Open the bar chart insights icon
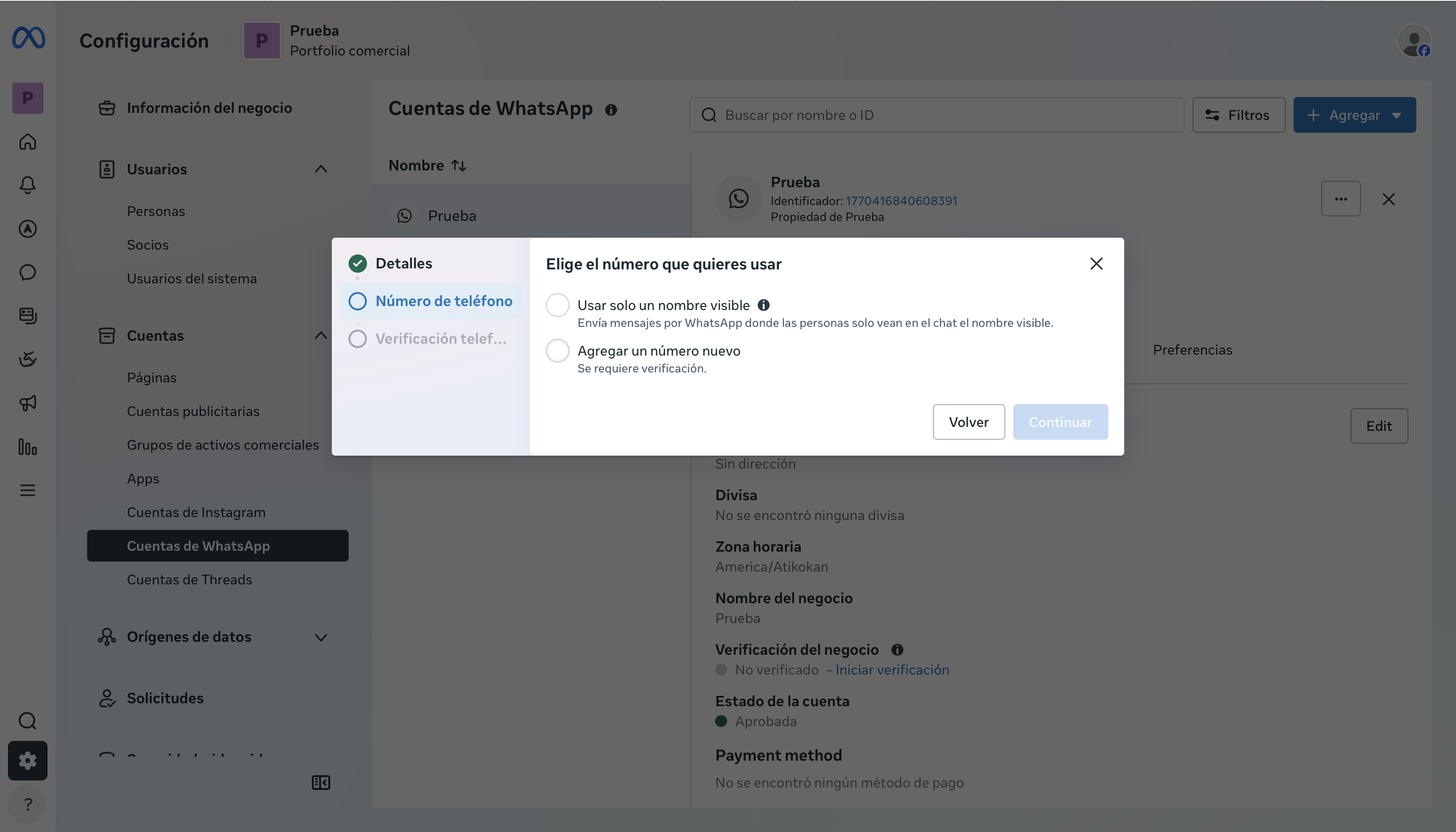Image resolution: width=1456 pixels, height=832 pixels. point(27,446)
